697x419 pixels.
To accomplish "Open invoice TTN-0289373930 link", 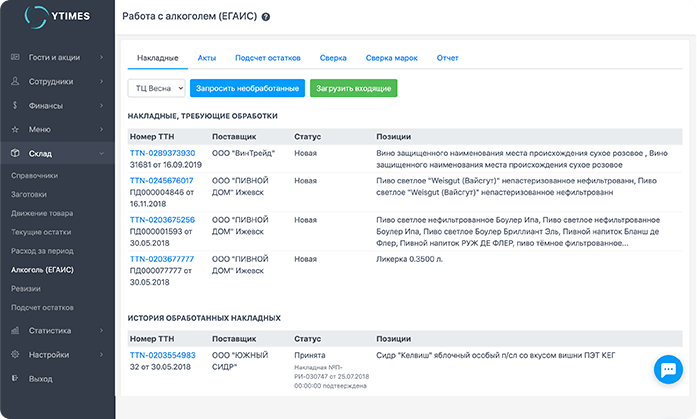I will point(162,153).
